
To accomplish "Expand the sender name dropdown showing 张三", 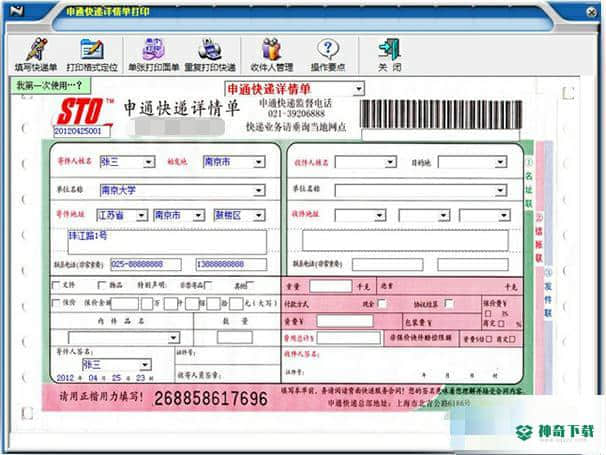I will click(149, 162).
